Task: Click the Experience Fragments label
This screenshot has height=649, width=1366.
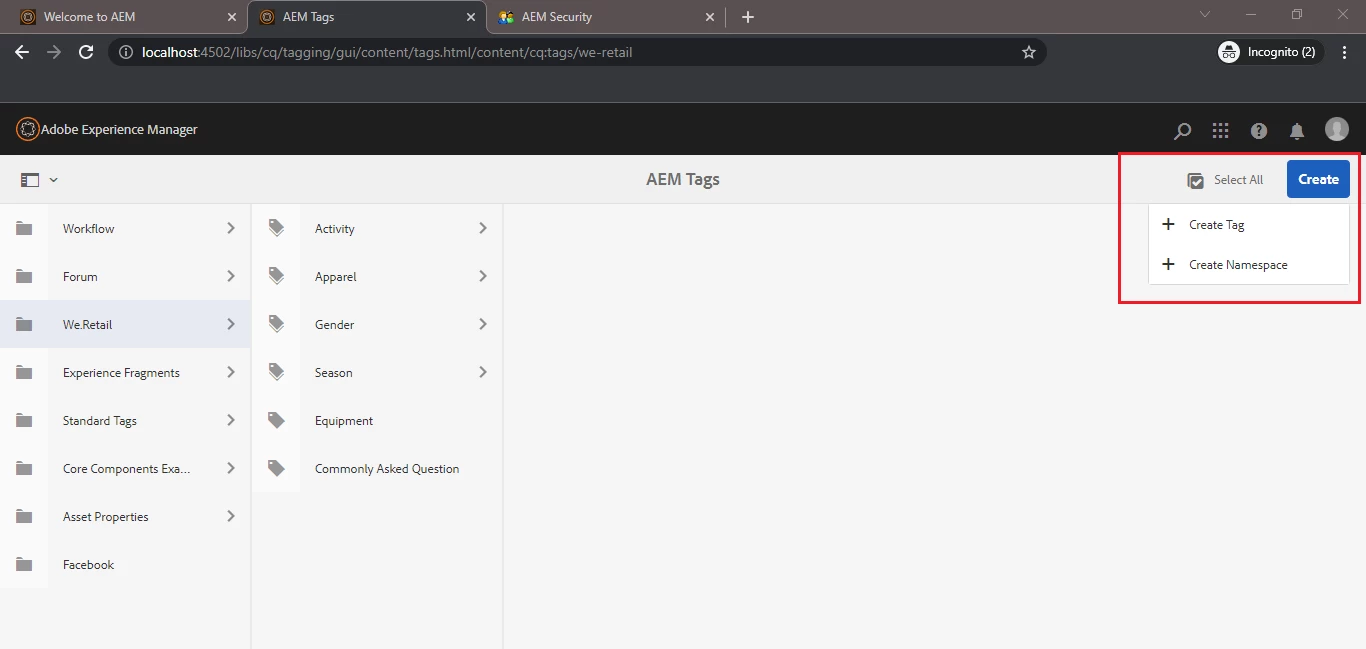Action: [x=121, y=373]
